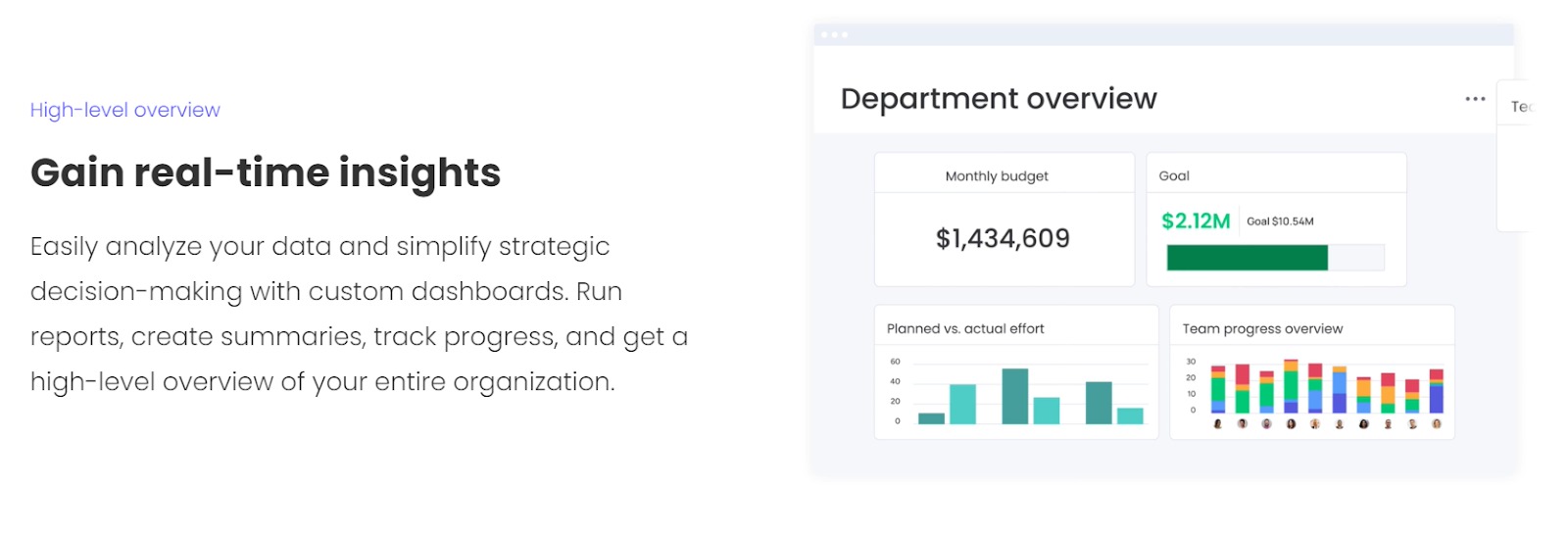The width and height of the screenshot is (1568, 538).
Task: Open the Goal widget header
Action: point(1174,176)
